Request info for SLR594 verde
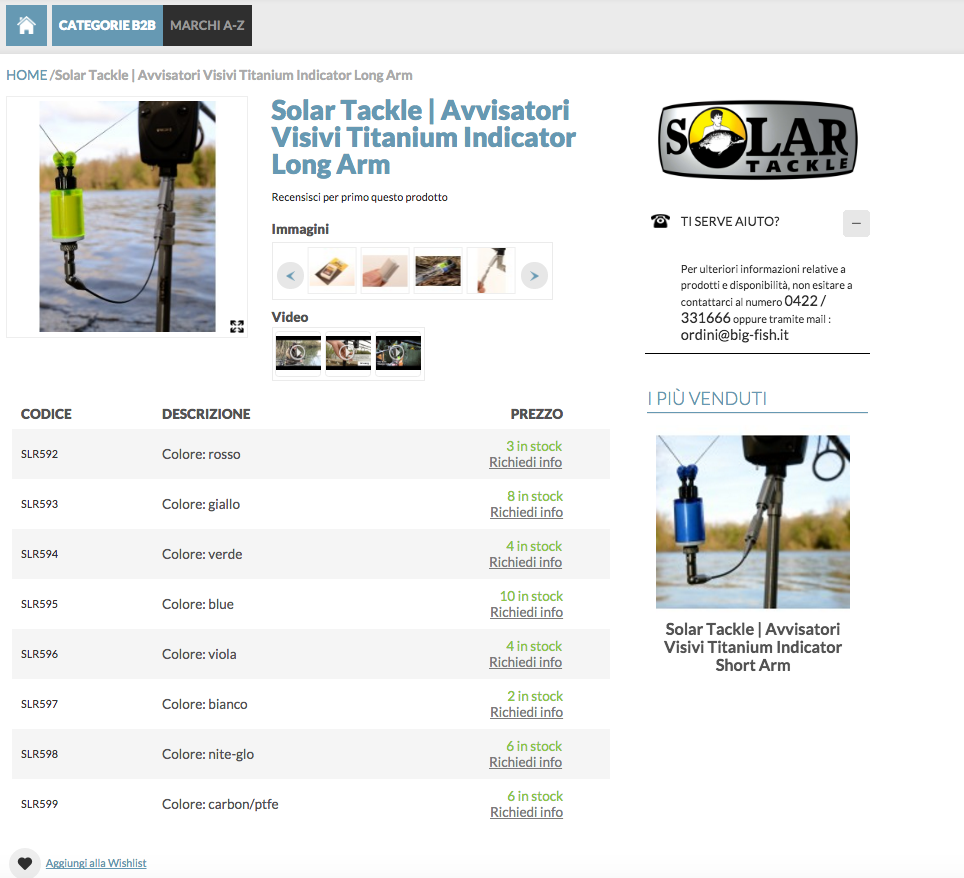Screen dimensions: 964x878 pyautogui.click(x=526, y=562)
